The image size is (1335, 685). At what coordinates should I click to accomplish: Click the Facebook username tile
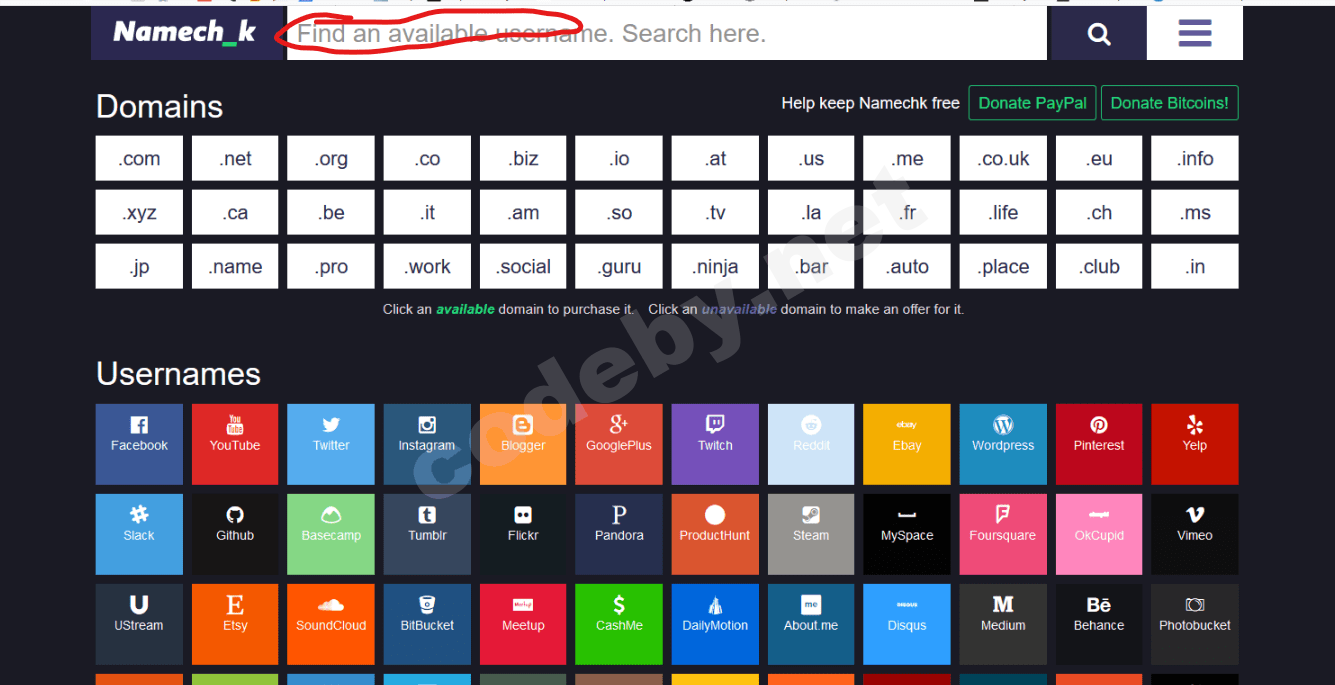(139, 444)
